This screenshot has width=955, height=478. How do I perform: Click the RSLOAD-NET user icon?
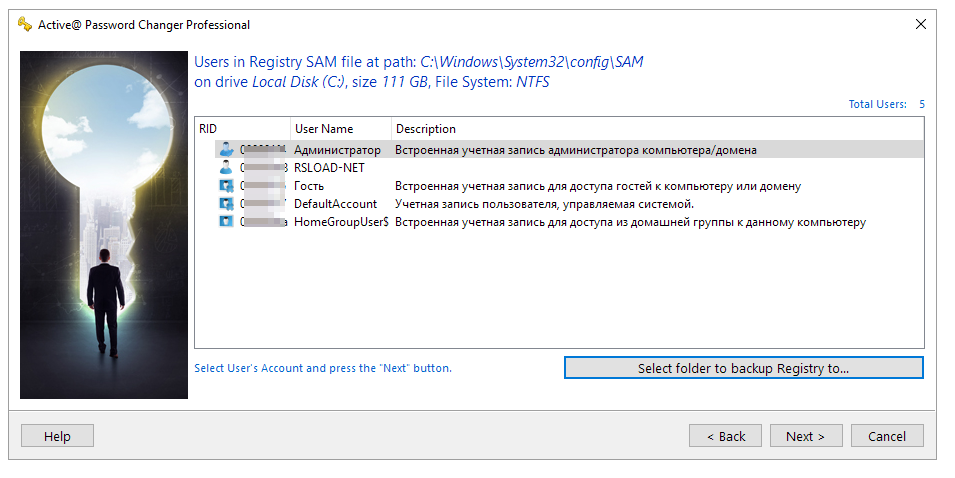tap(226, 168)
